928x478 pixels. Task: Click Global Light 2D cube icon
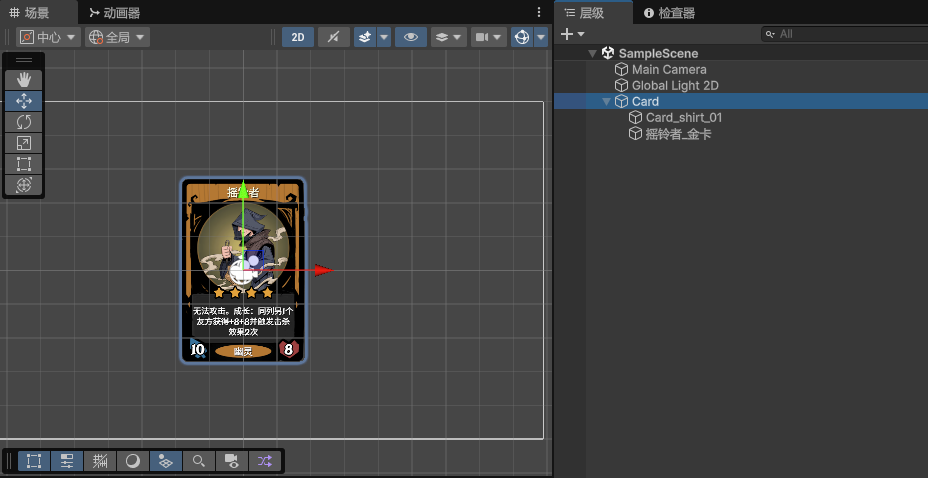coord(621,85)
